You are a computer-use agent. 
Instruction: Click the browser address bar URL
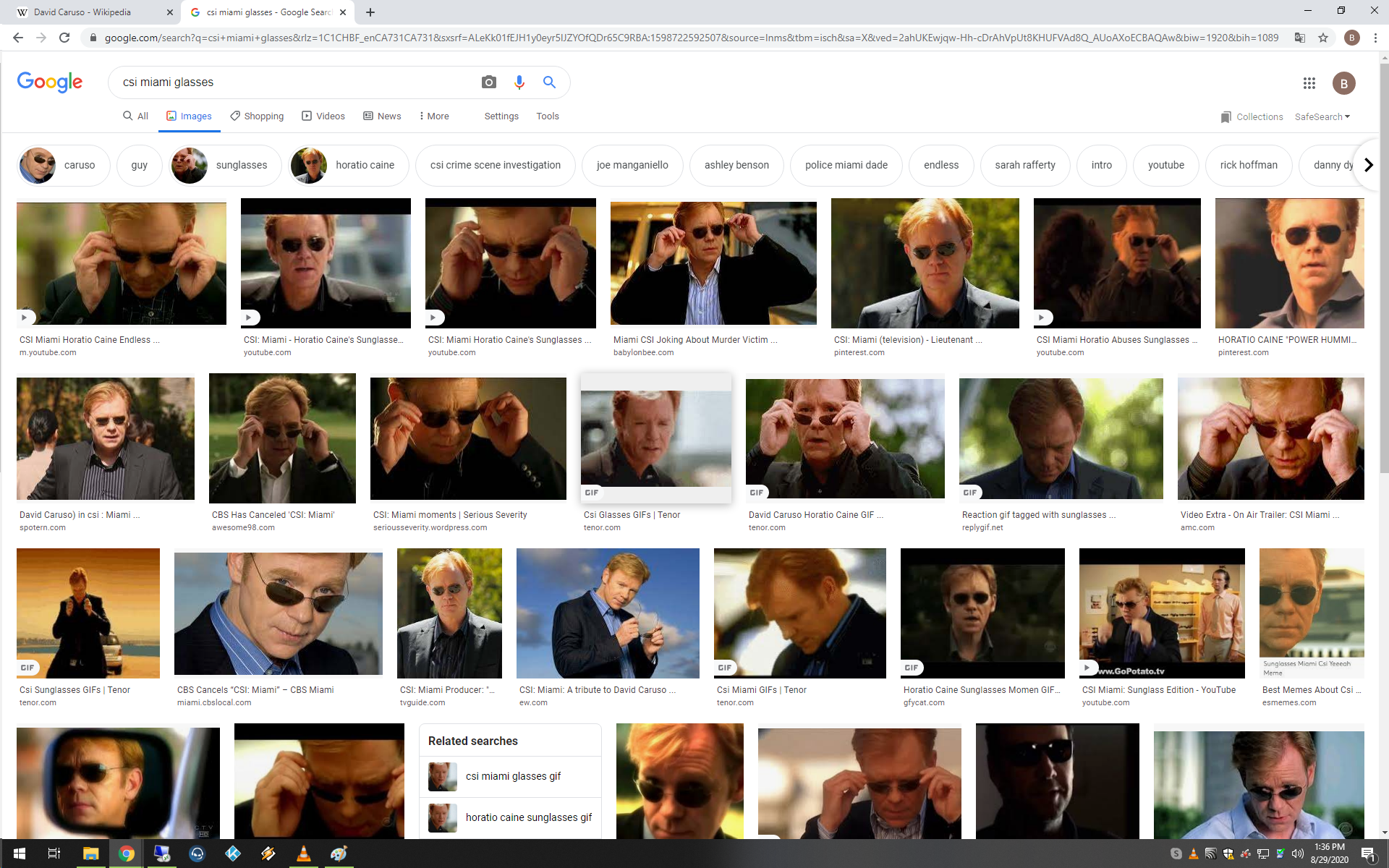(x=691, y=38)
